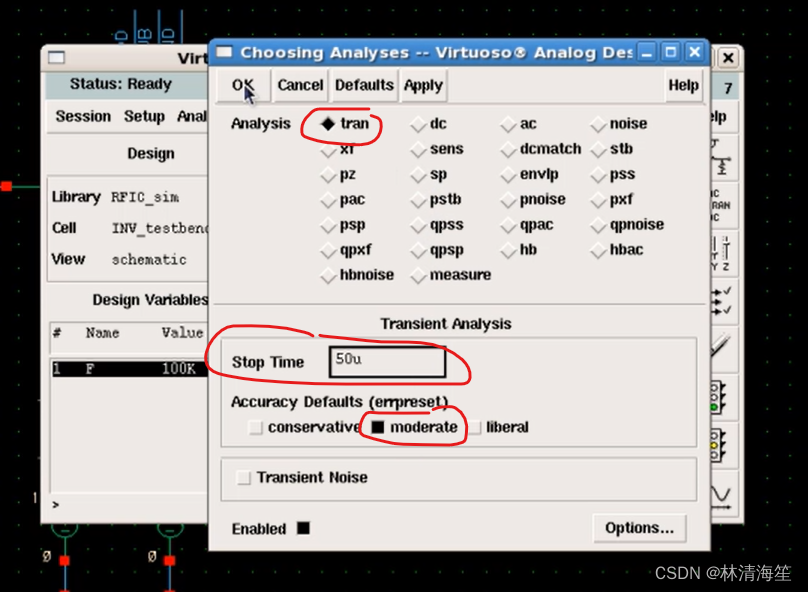Minimize the Choosing Analyses dialog
This screenshot has height=592, width=808.
point(646,52)
